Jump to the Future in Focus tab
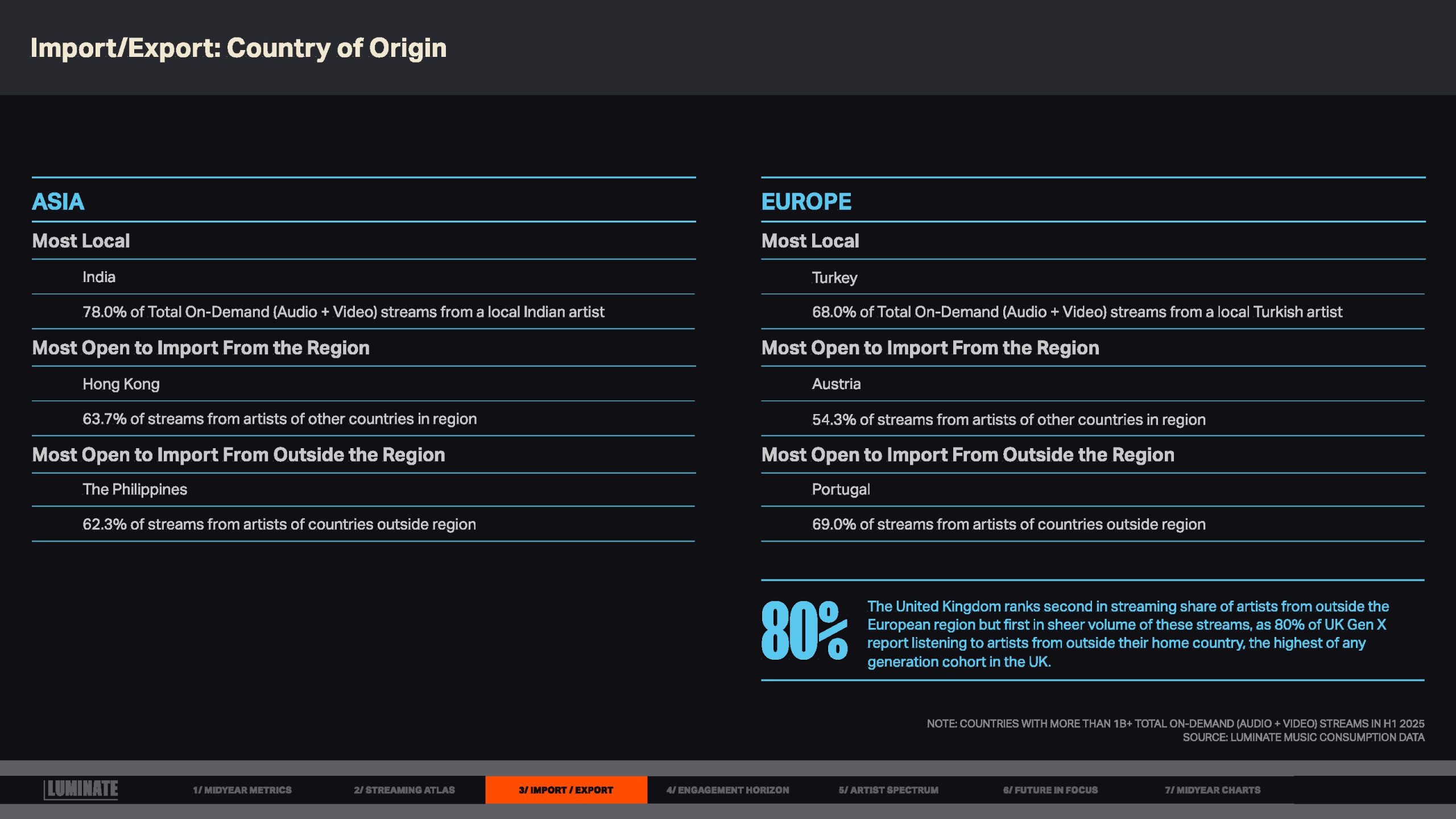1456x819 pixels. 1050,790
